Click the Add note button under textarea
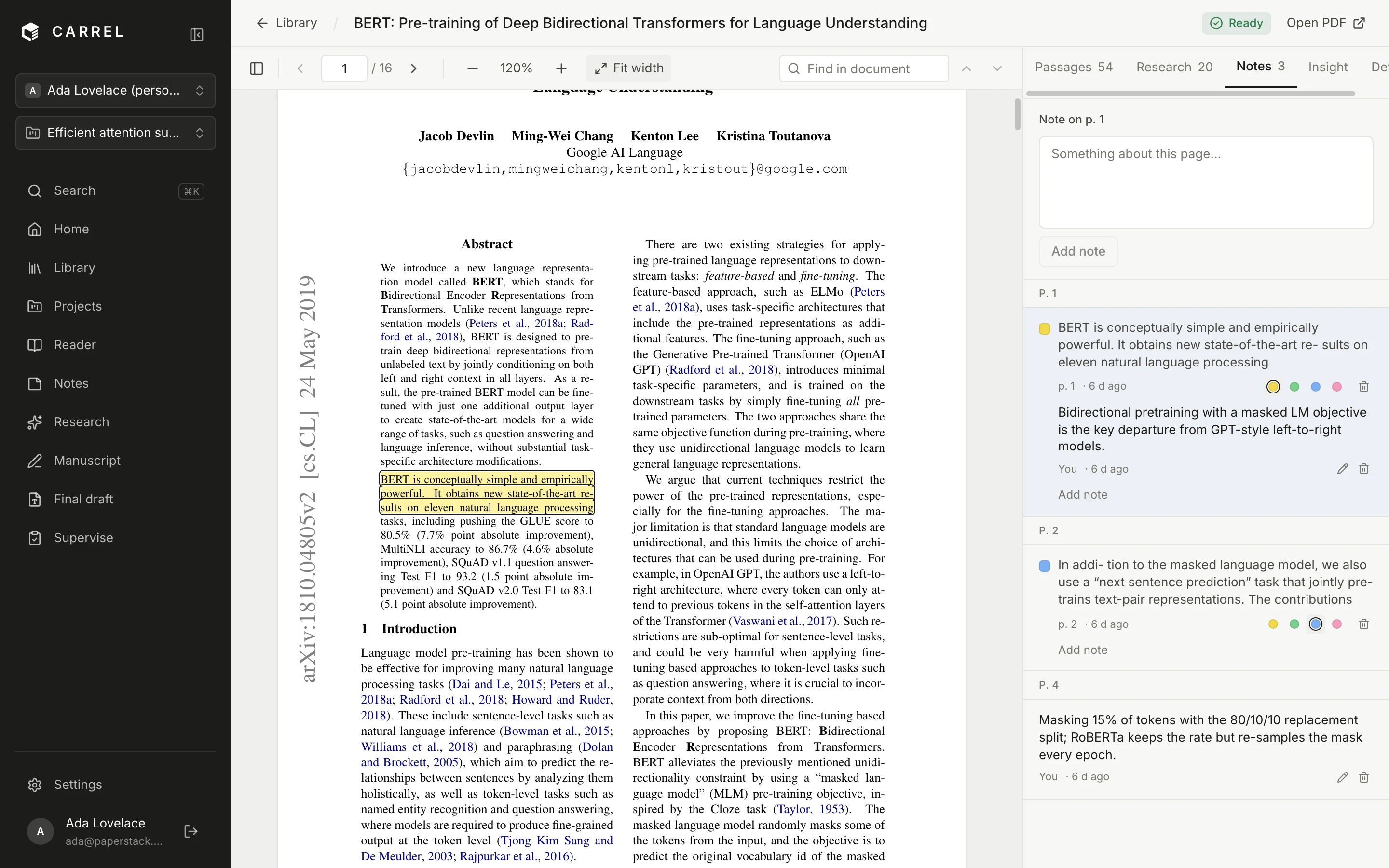 [x=1078, y=251]
